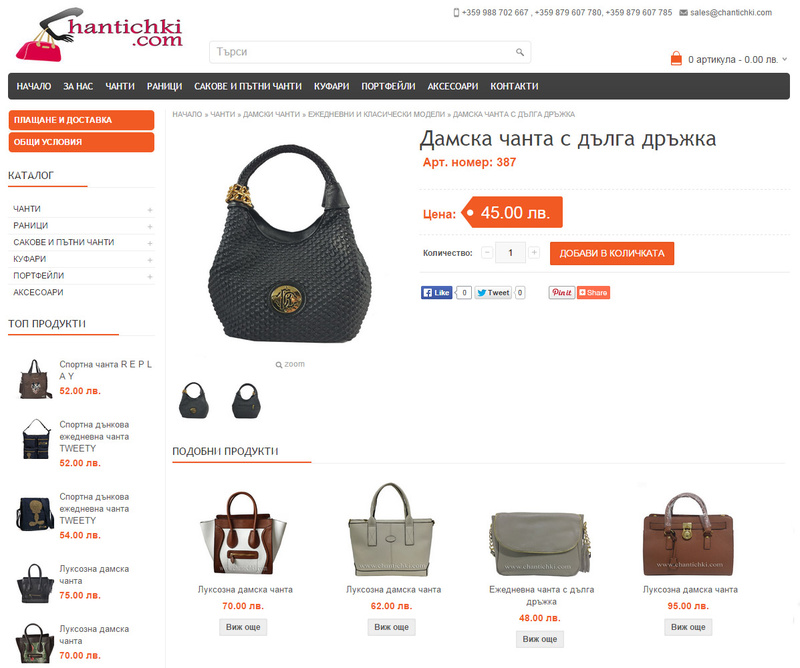The width and height of the screenshot is (800, 668).
Task: Expand the РАНИЦИ catalog category
Action: (x=150, y=227)
